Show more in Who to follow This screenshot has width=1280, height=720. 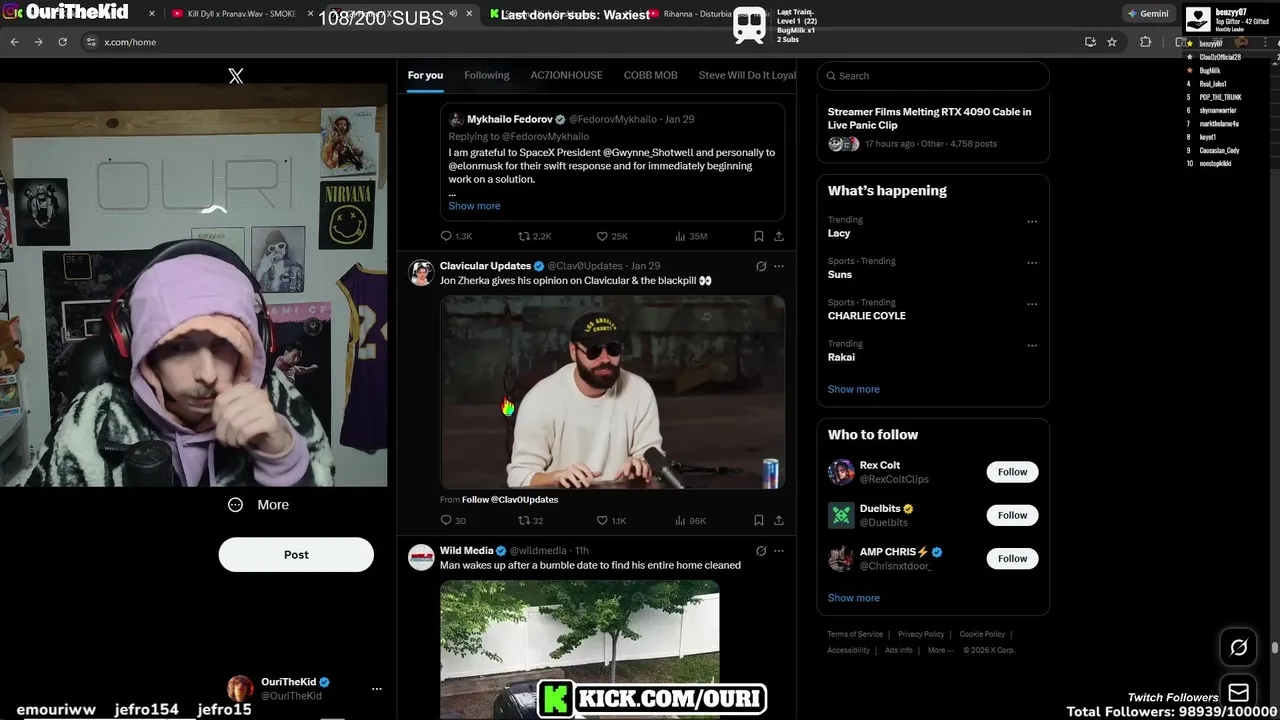(854, 598)
